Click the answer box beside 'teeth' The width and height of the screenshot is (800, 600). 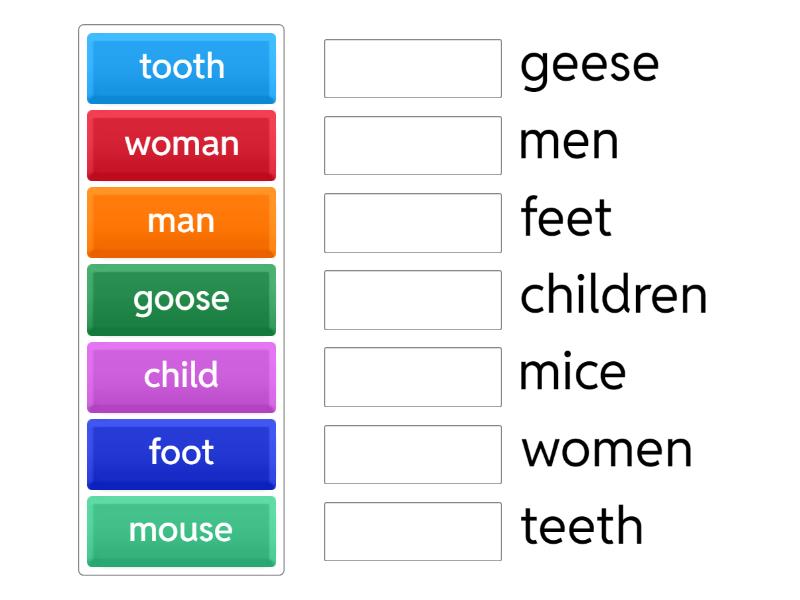click(412, 531)
